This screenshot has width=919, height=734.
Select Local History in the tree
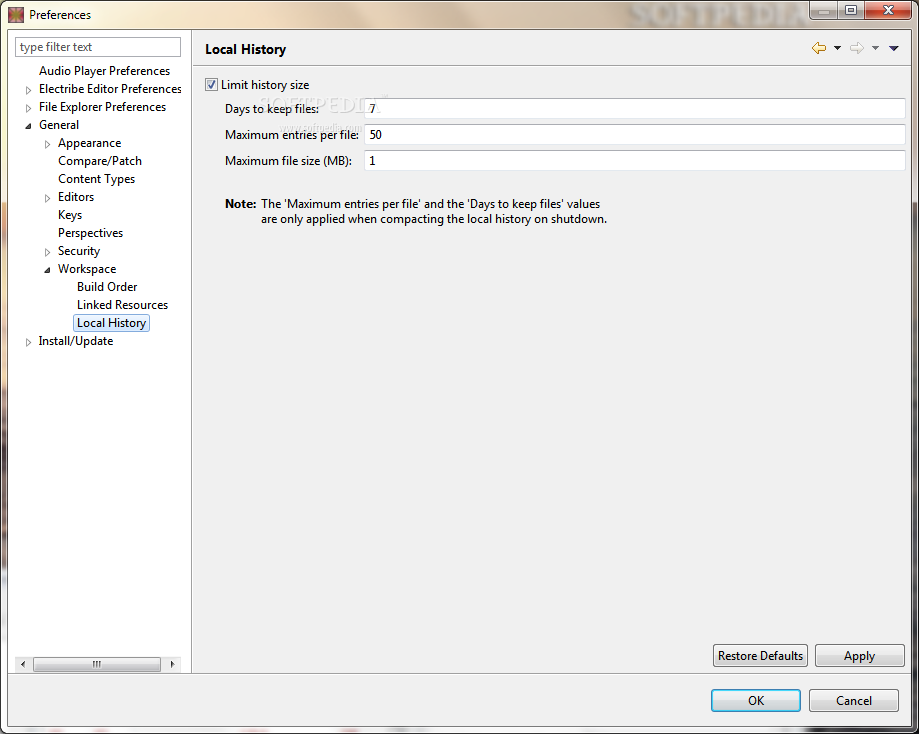[111, 323]
